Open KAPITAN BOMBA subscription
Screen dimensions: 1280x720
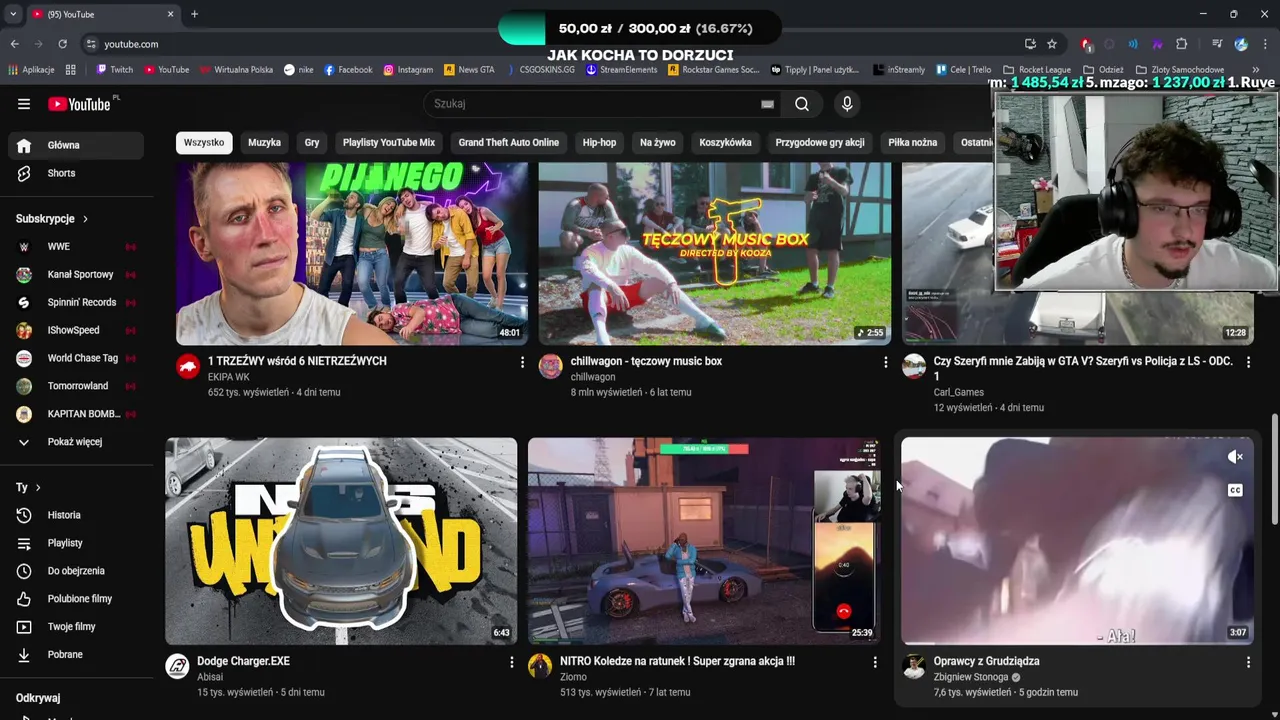(76, 414)
